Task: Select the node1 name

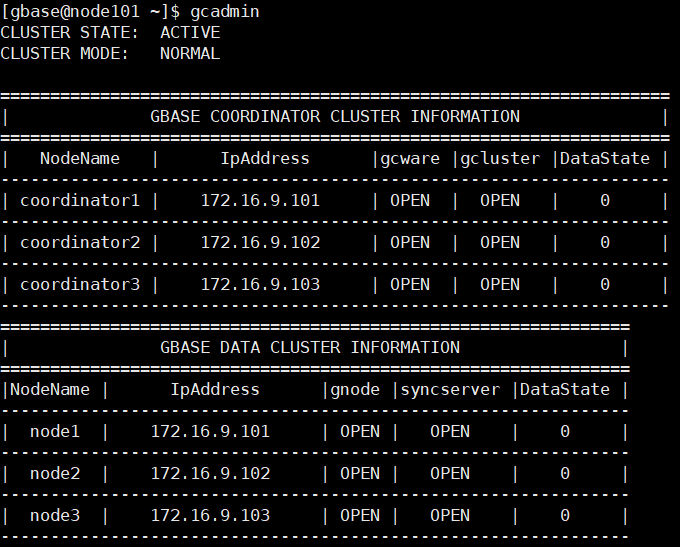Action: tap(55, 432)
